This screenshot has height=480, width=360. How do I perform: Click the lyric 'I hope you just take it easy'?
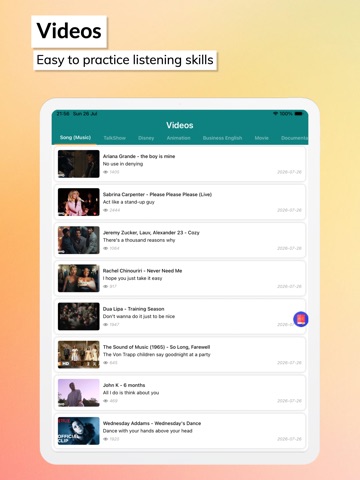pyautogui.click(x=133, y=278)
